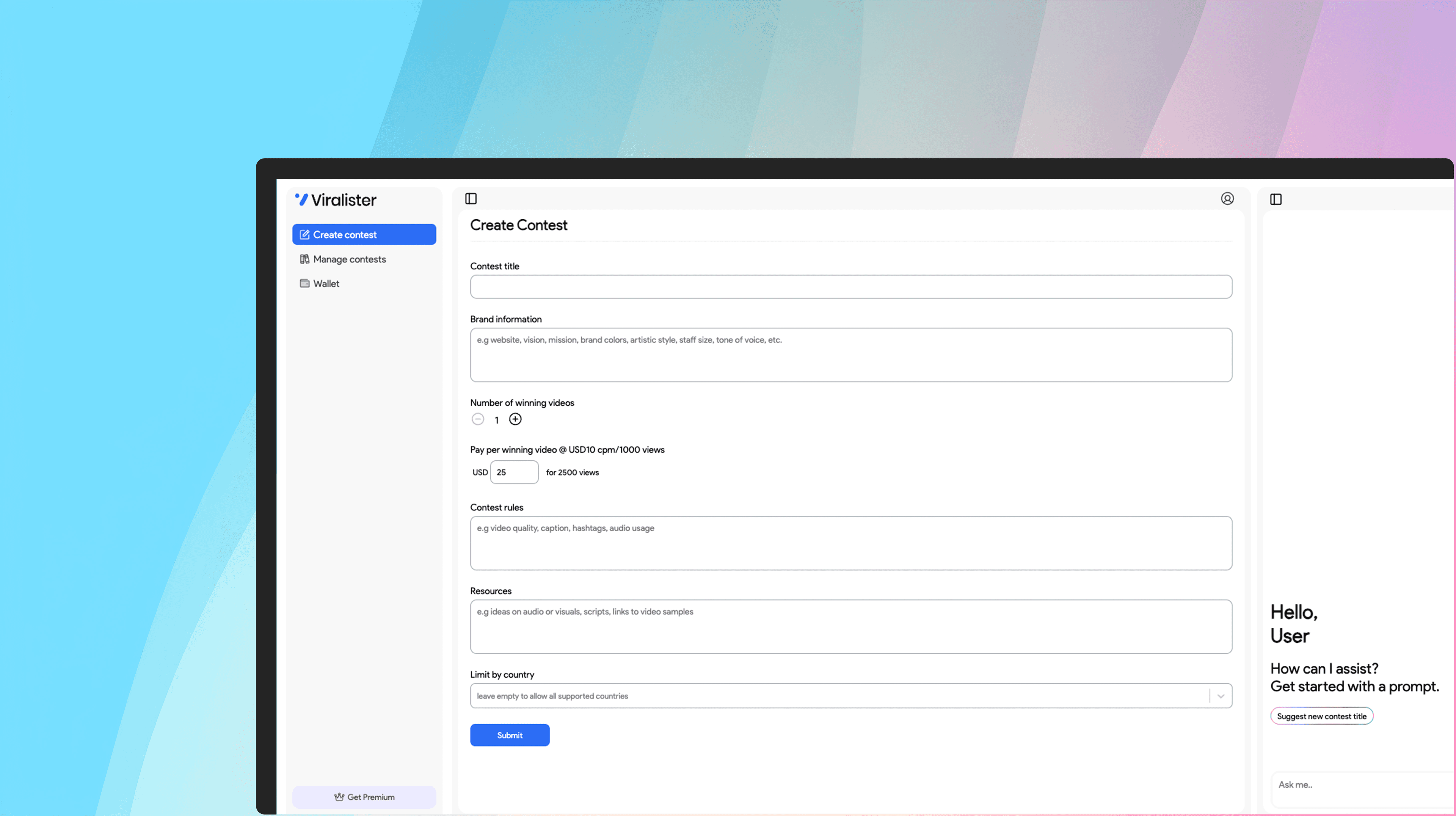Open the country selection combo box
Screen dimensions: 1456x816
click(x=836, y=696)
